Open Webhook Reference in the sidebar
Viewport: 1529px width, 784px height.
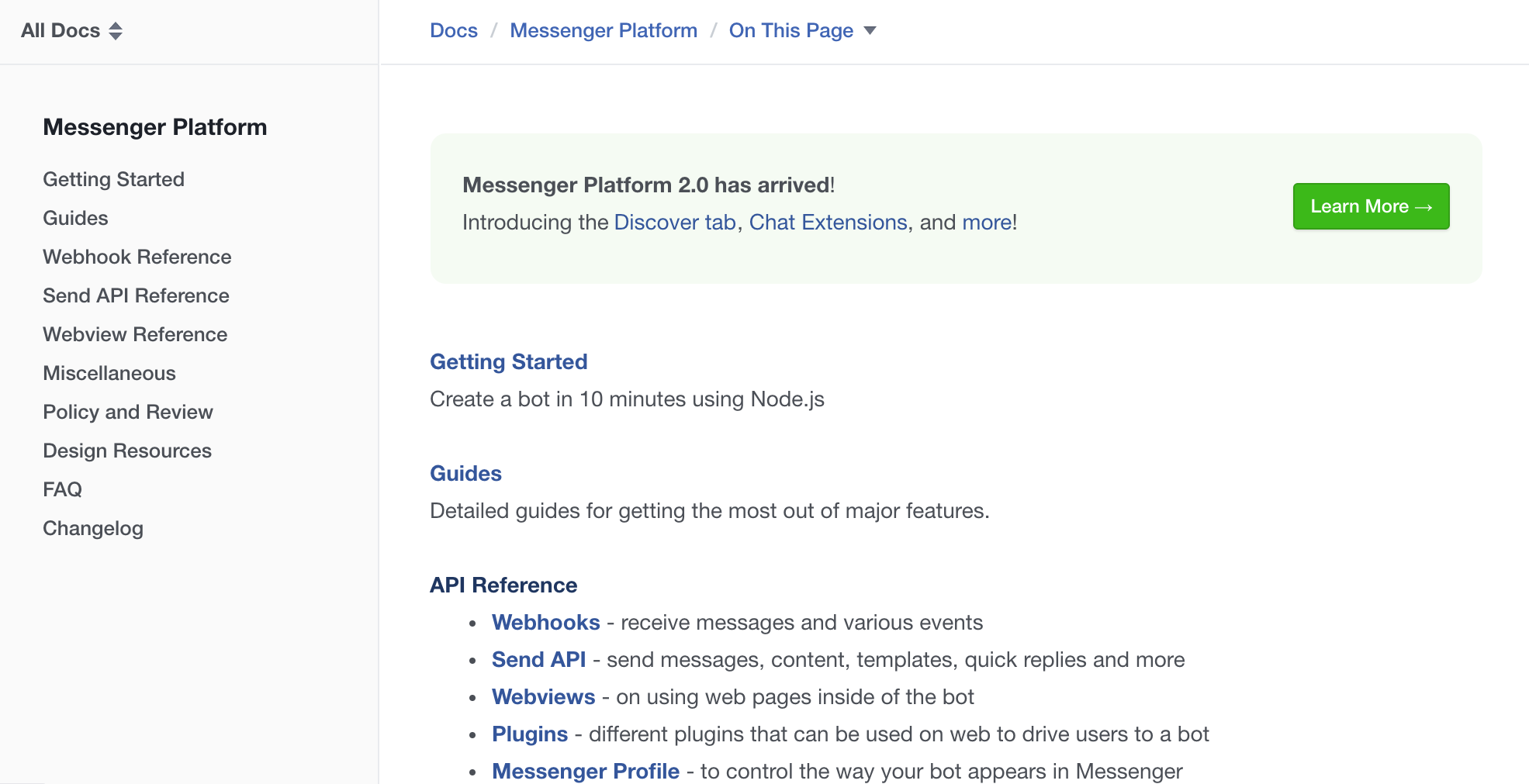click(x=137, y=257)
